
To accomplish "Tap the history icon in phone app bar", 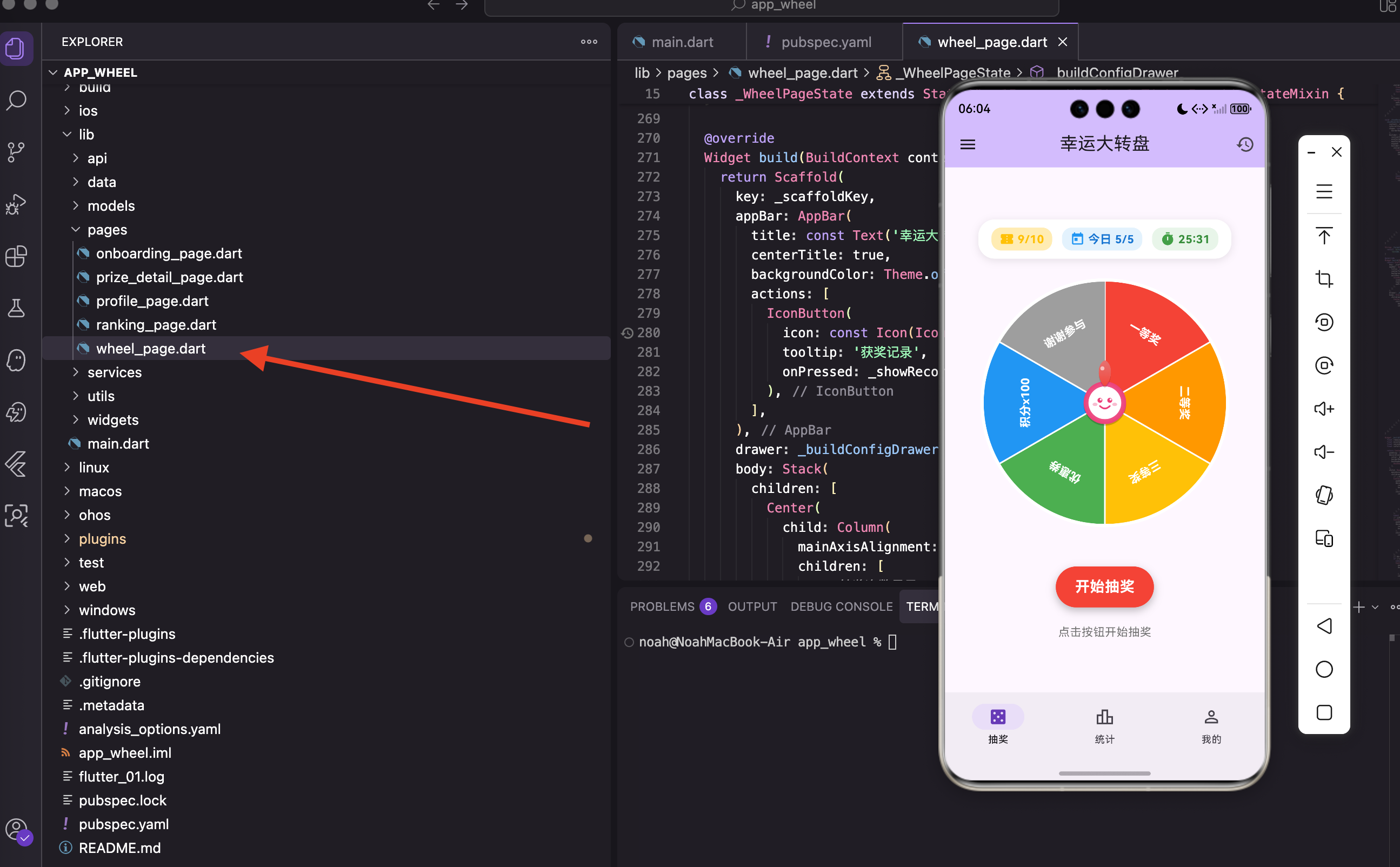I will 1245,144.
